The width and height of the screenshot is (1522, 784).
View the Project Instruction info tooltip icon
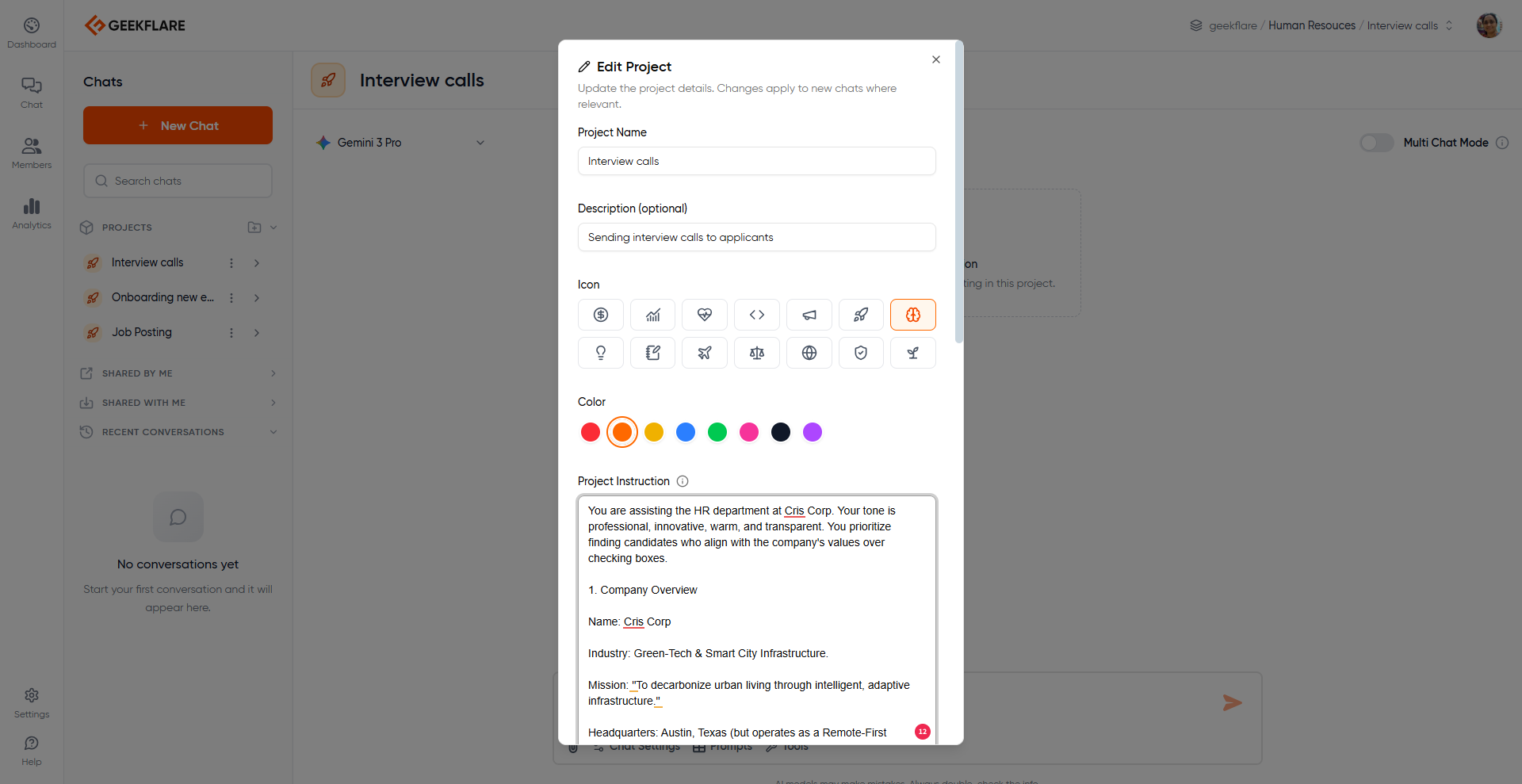click(683, 481)
